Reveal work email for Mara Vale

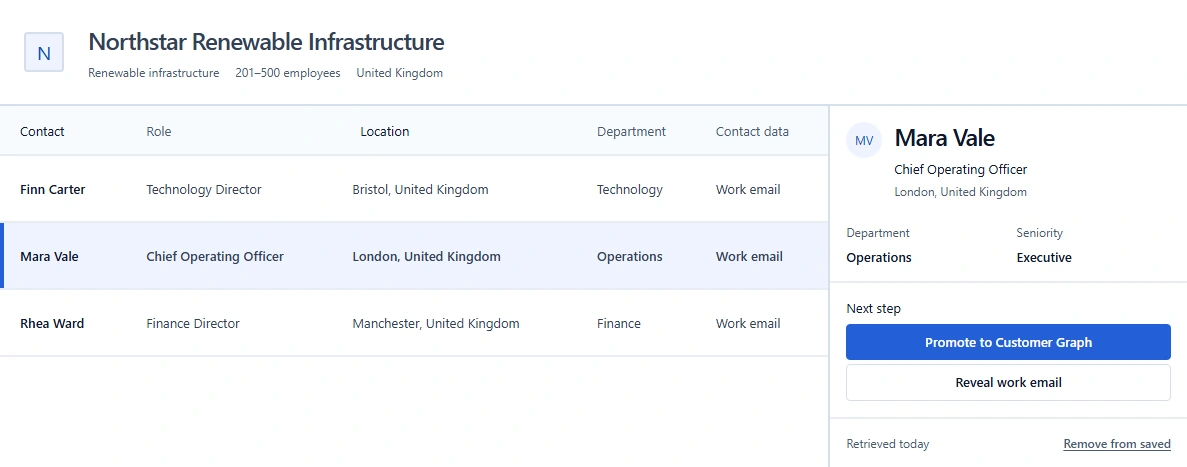pos(1008,382)
